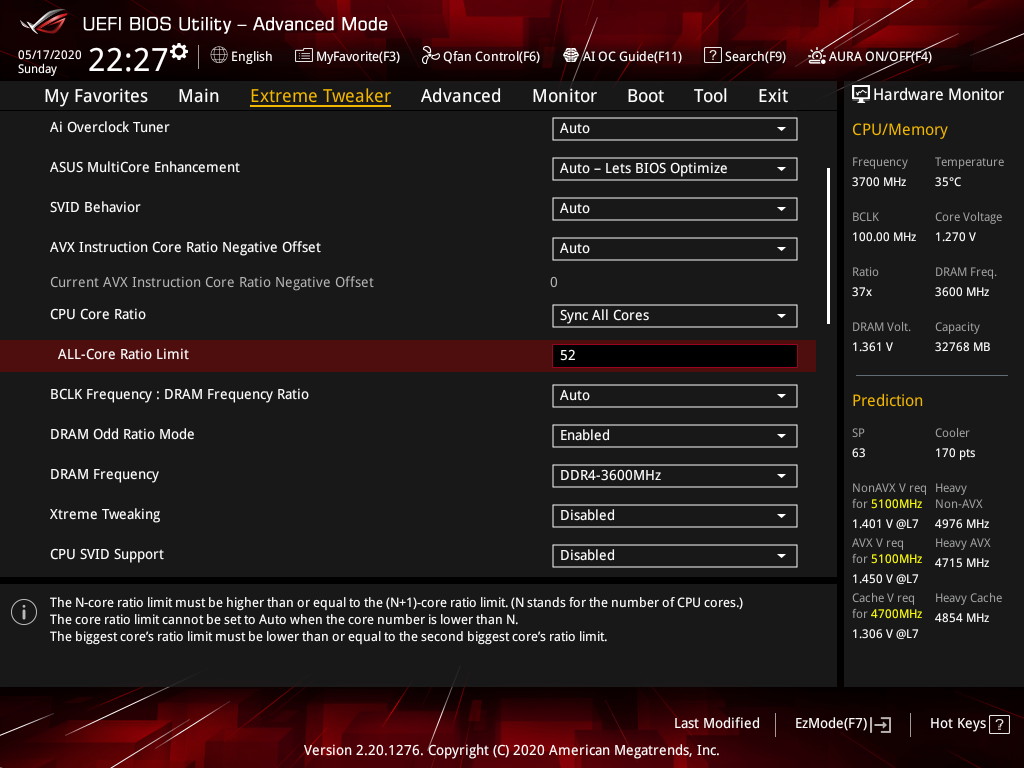
Task: Click the EzMode exit arrow icon
Action: [881, 724]
